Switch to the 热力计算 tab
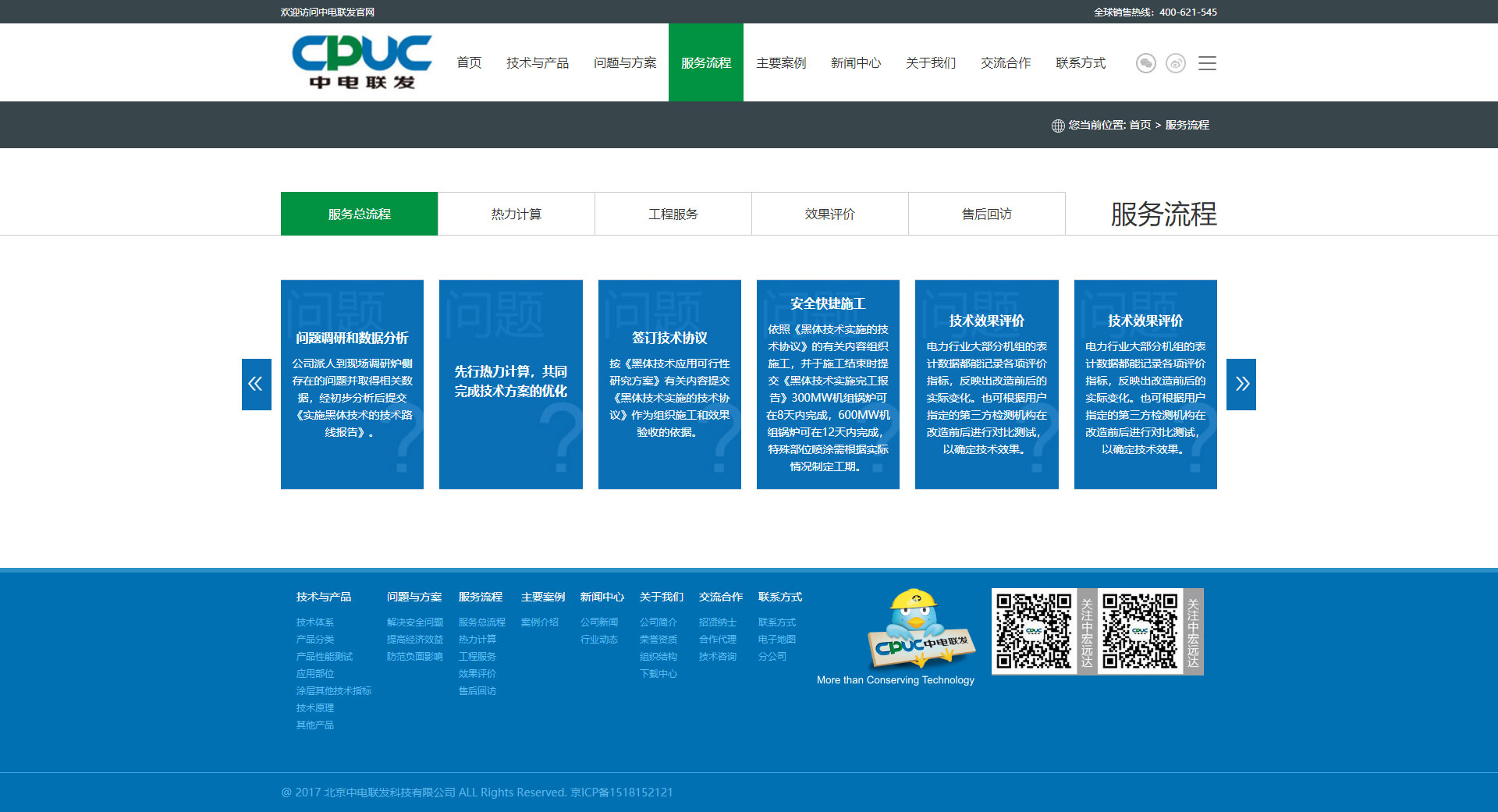Screen dimensions: 1498x812 pyautogui.click(x=516, y=214)
